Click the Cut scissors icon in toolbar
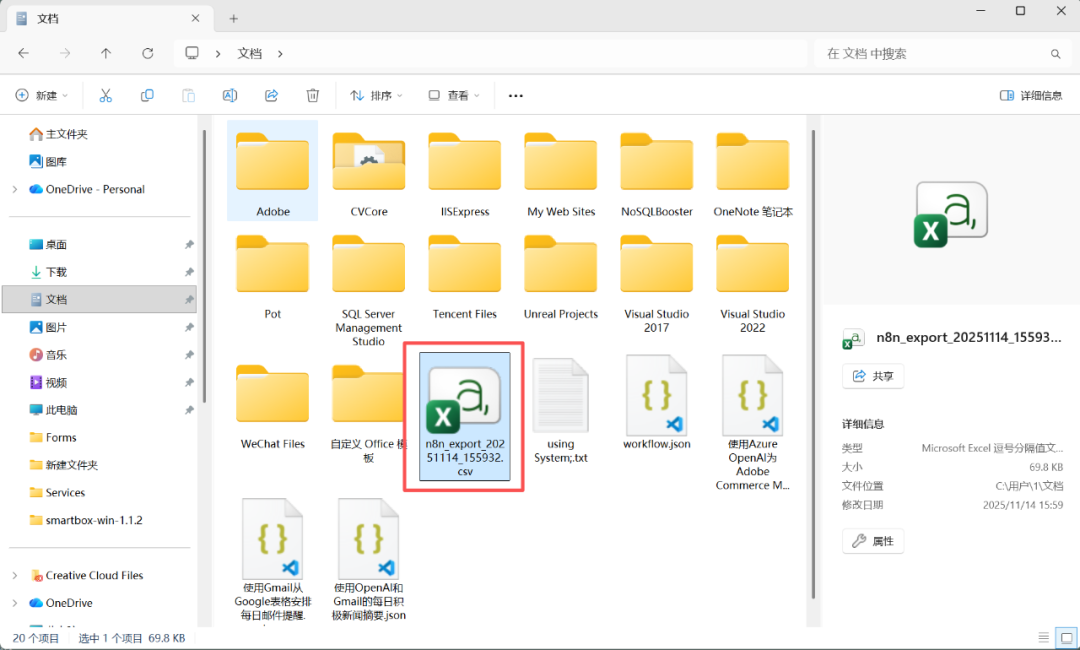The height and width of the screenshot is (650, 1080). point(105,95)
